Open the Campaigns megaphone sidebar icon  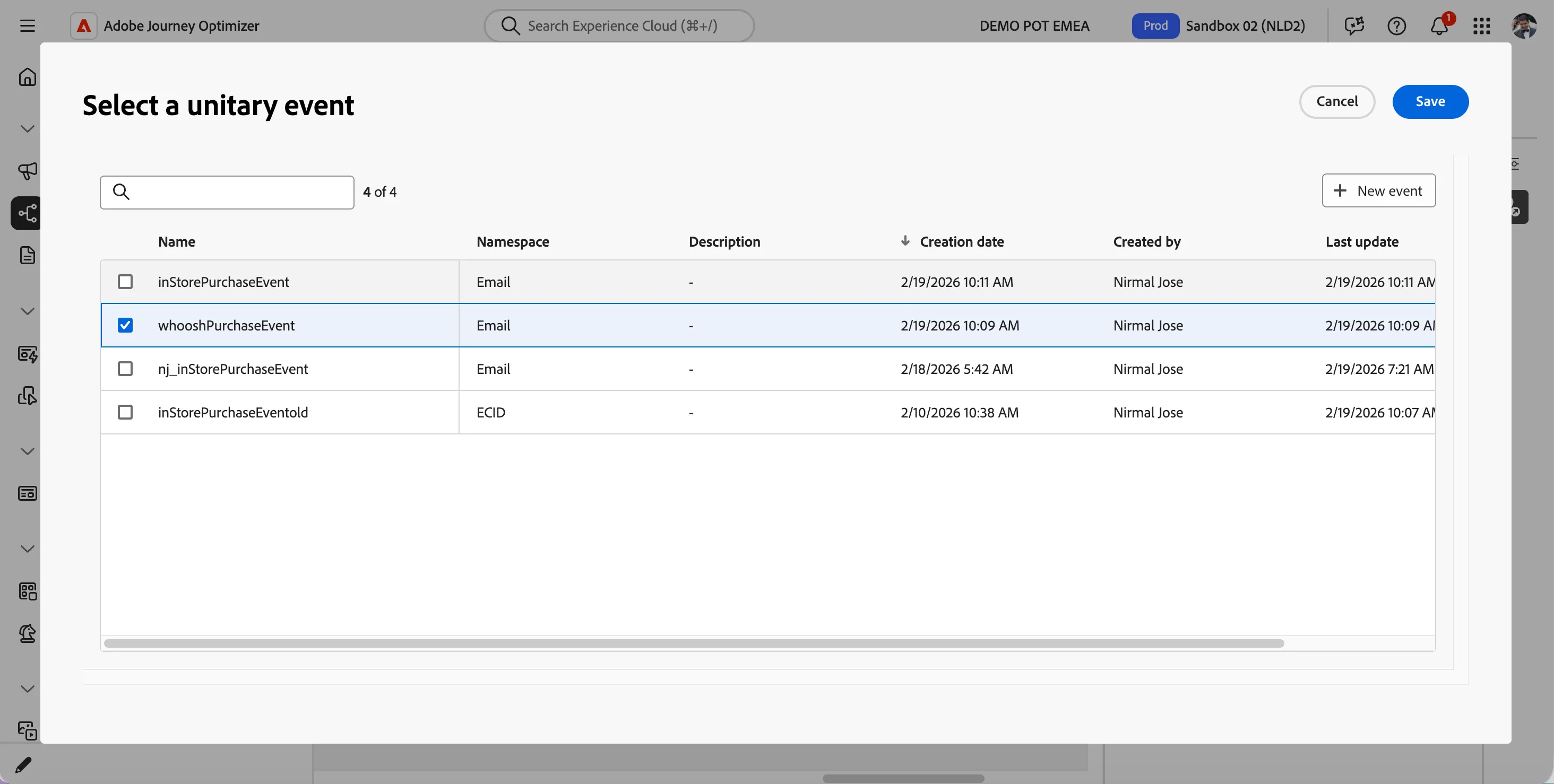pyautogui.click(x=27, y=171)
